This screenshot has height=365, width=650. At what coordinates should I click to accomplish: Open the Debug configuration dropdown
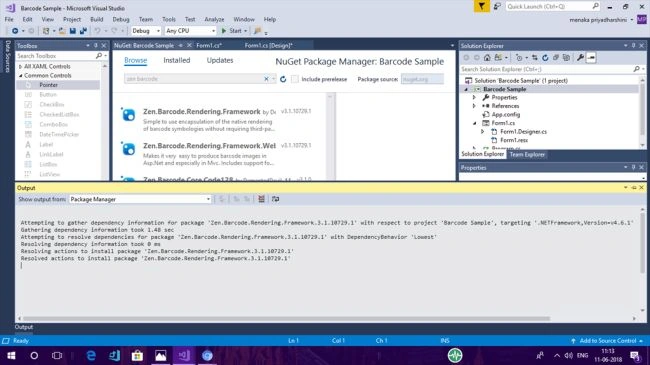click(x=146, y=31)
